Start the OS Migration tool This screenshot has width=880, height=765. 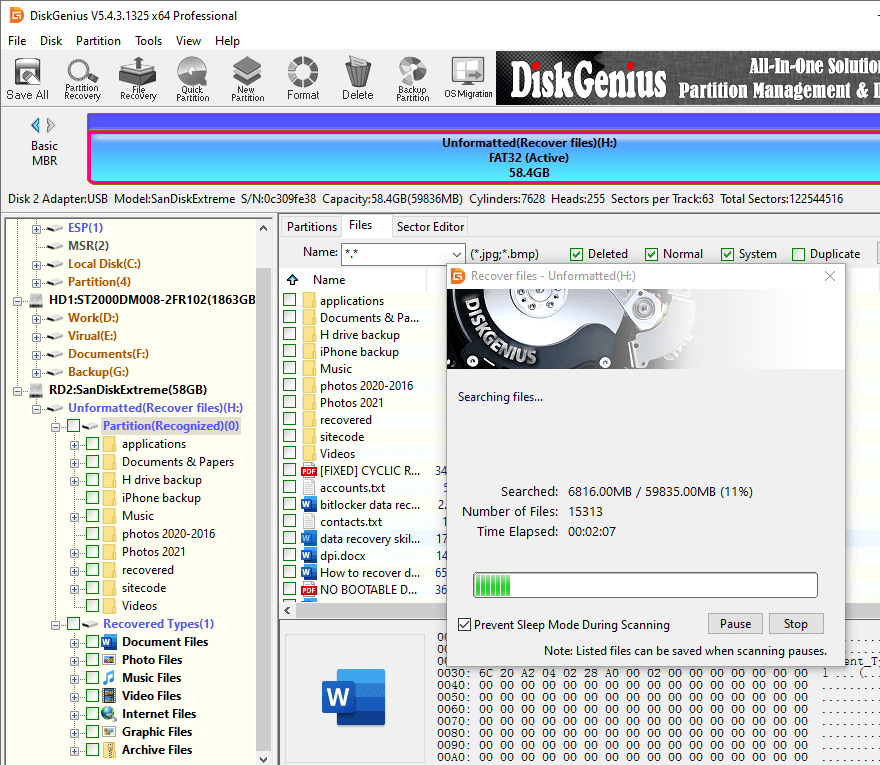pyautogui.click(x=468, y=79)
